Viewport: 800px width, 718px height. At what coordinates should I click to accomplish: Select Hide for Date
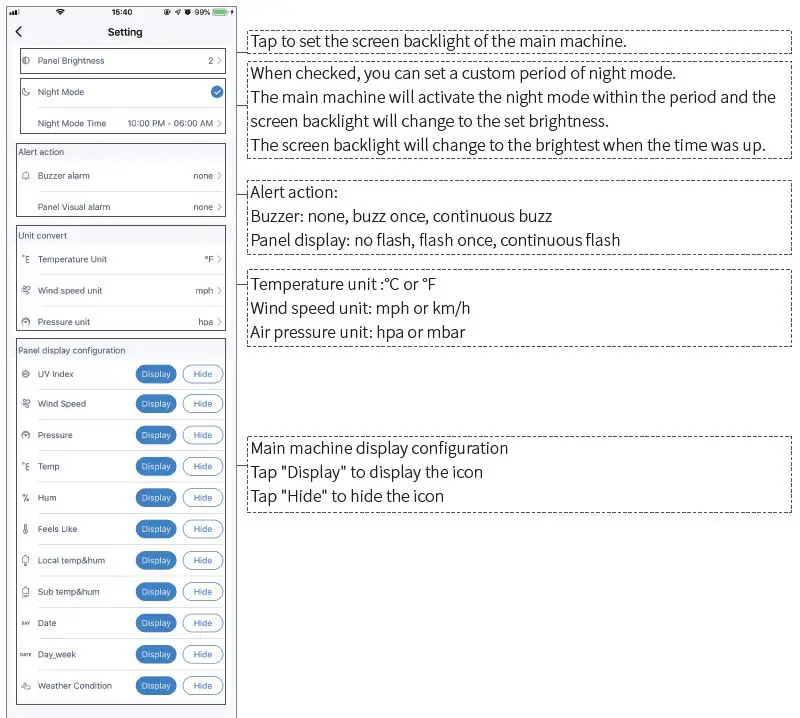(x=203, y=623)
